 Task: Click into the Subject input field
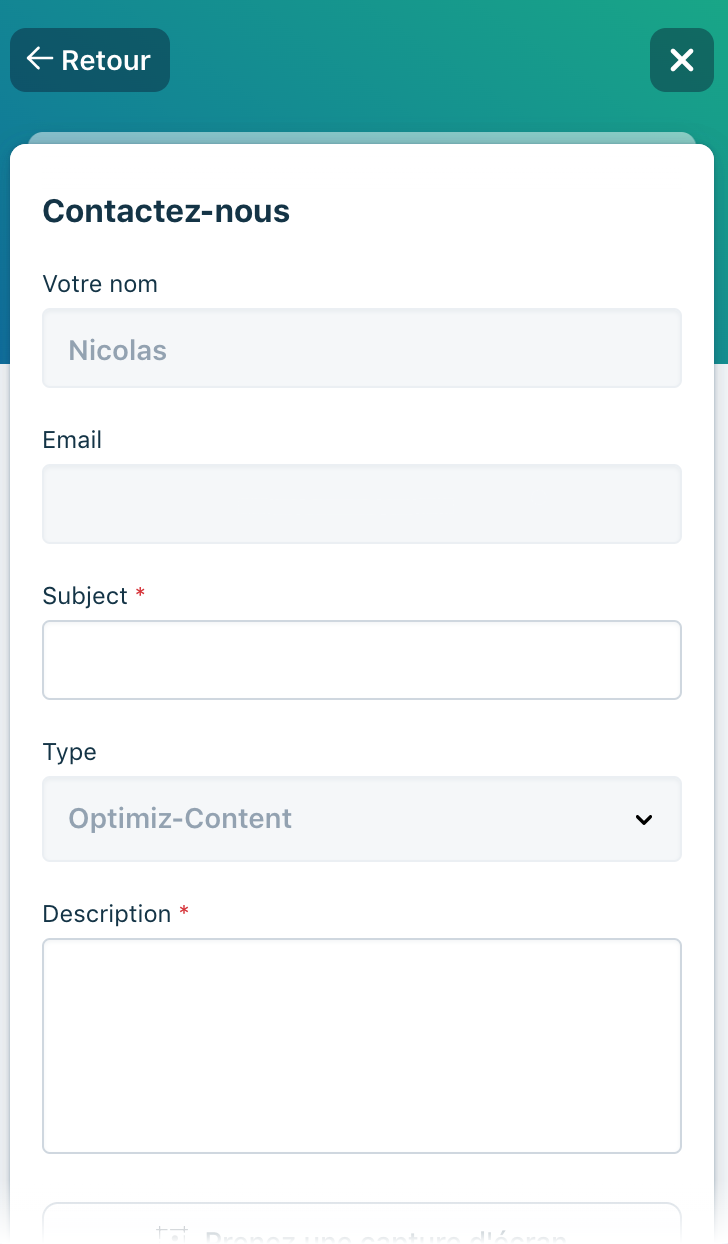pyautogui.click(x=361, y=660)
